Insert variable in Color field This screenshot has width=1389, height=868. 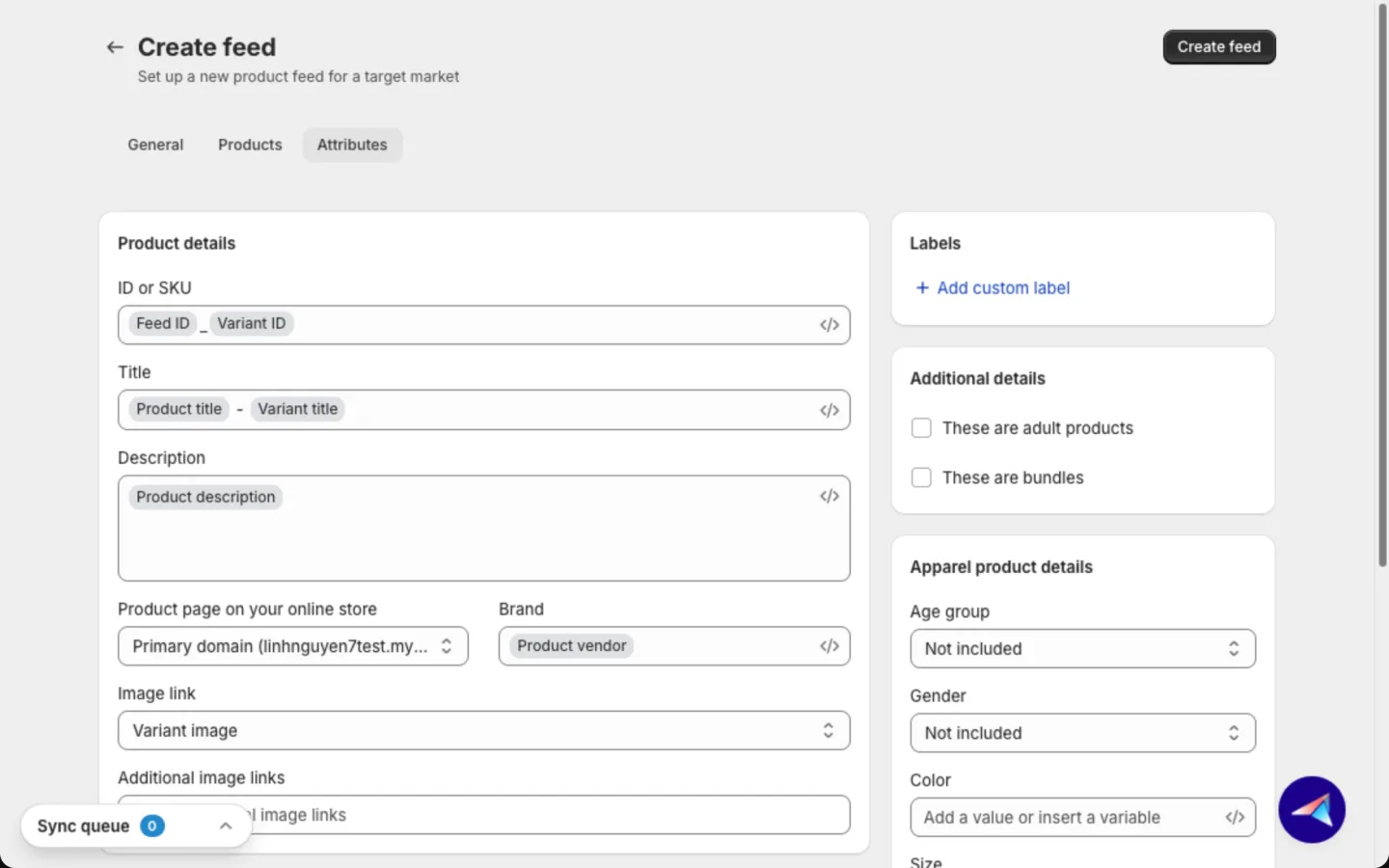click(1235, 817)
